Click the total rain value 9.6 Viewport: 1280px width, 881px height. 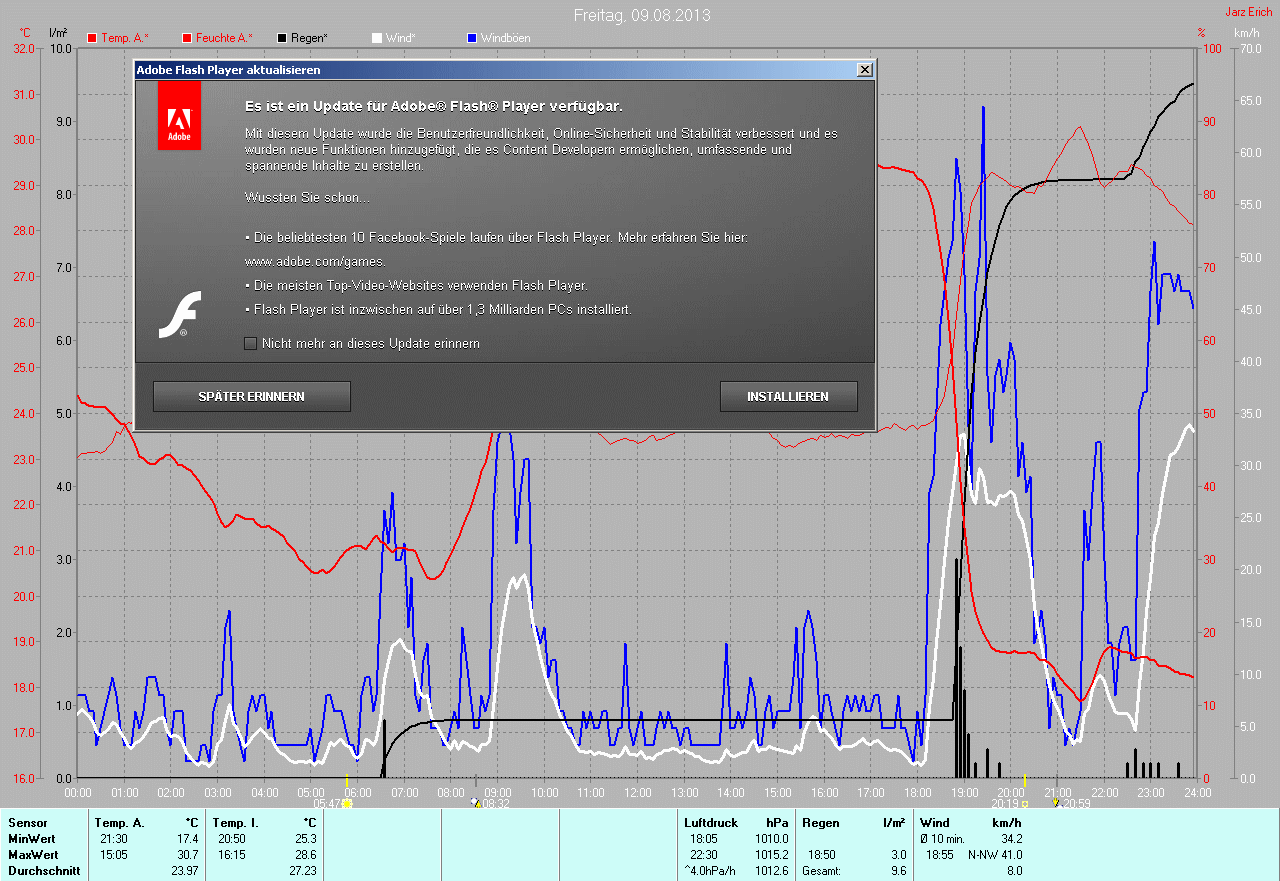point(897,870)
